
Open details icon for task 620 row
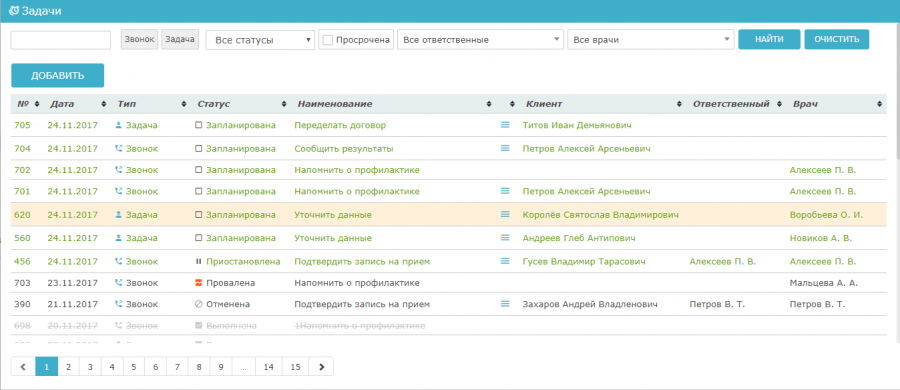point(505,214)
